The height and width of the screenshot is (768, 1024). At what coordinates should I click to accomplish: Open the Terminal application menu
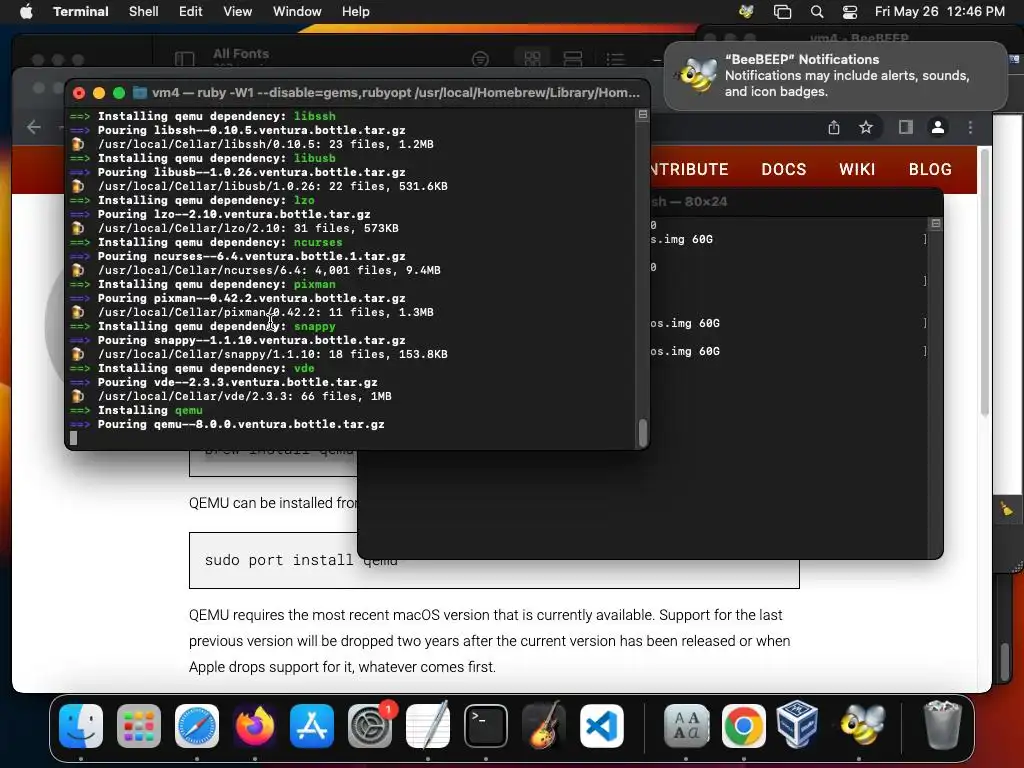[80, 11]
